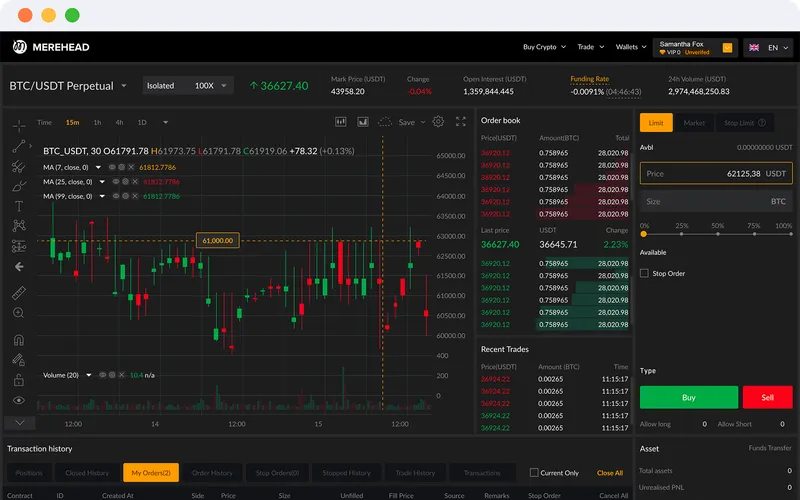800x500 pixels.
Task: Expand the MA (7, close, 0) dropdown arrow
Action: click(98, 167)
